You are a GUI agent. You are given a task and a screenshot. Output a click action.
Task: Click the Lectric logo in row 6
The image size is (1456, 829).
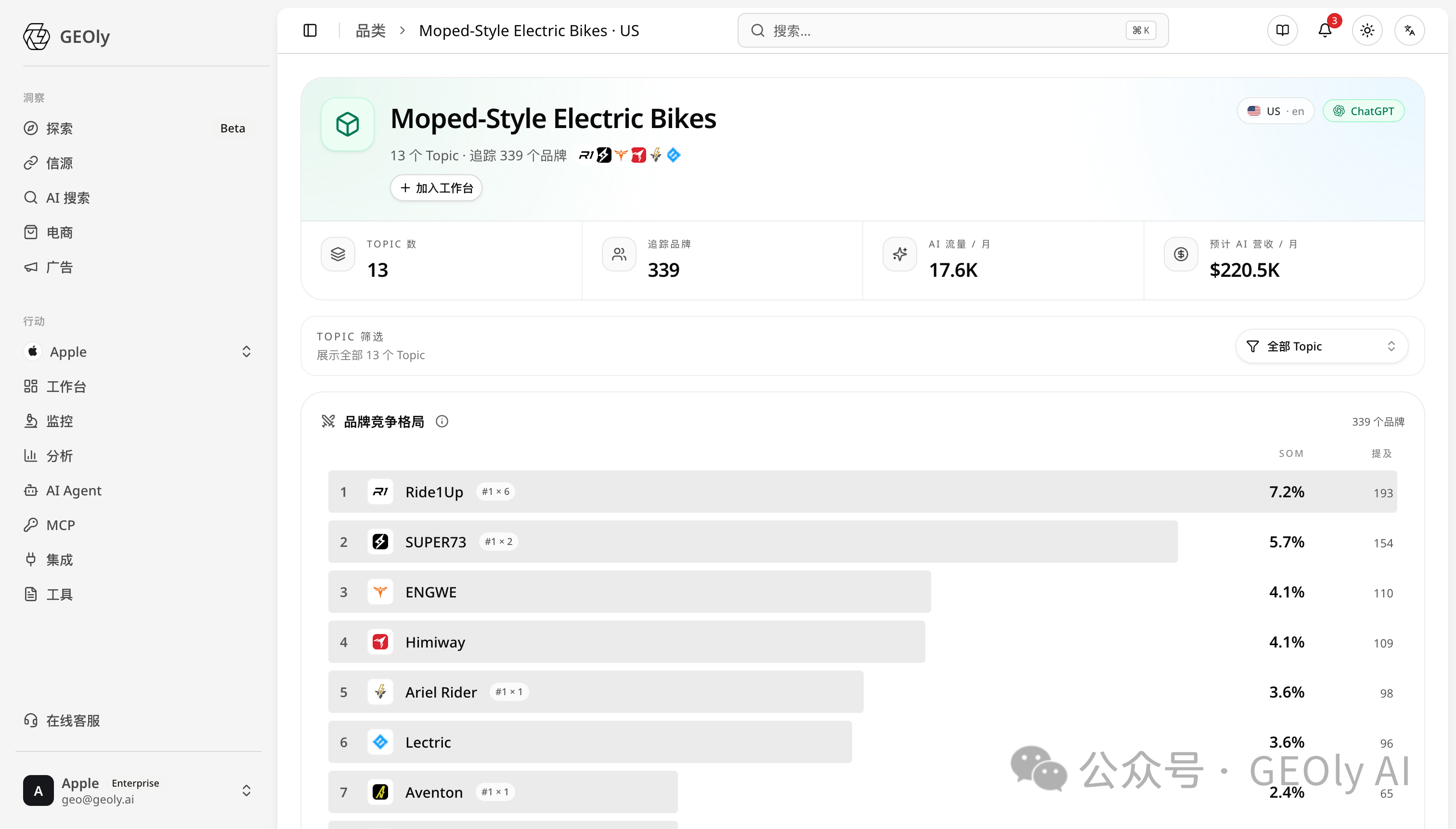click(x=380, y=742)
